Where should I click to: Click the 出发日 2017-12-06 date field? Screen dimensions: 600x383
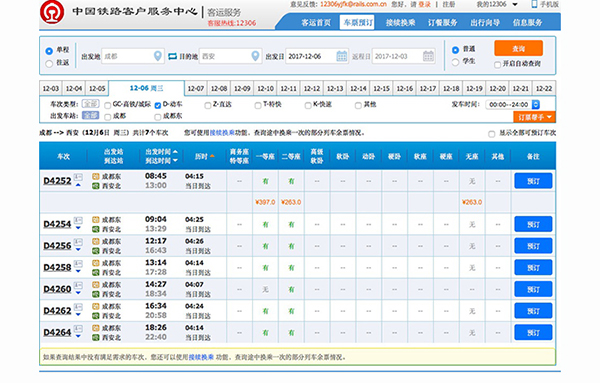pos(317,56)
